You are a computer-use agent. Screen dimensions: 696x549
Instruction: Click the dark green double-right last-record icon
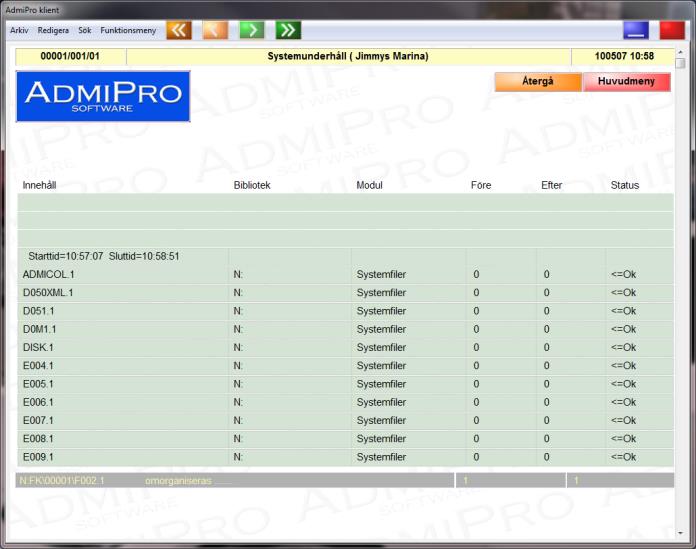pos(288,30)
